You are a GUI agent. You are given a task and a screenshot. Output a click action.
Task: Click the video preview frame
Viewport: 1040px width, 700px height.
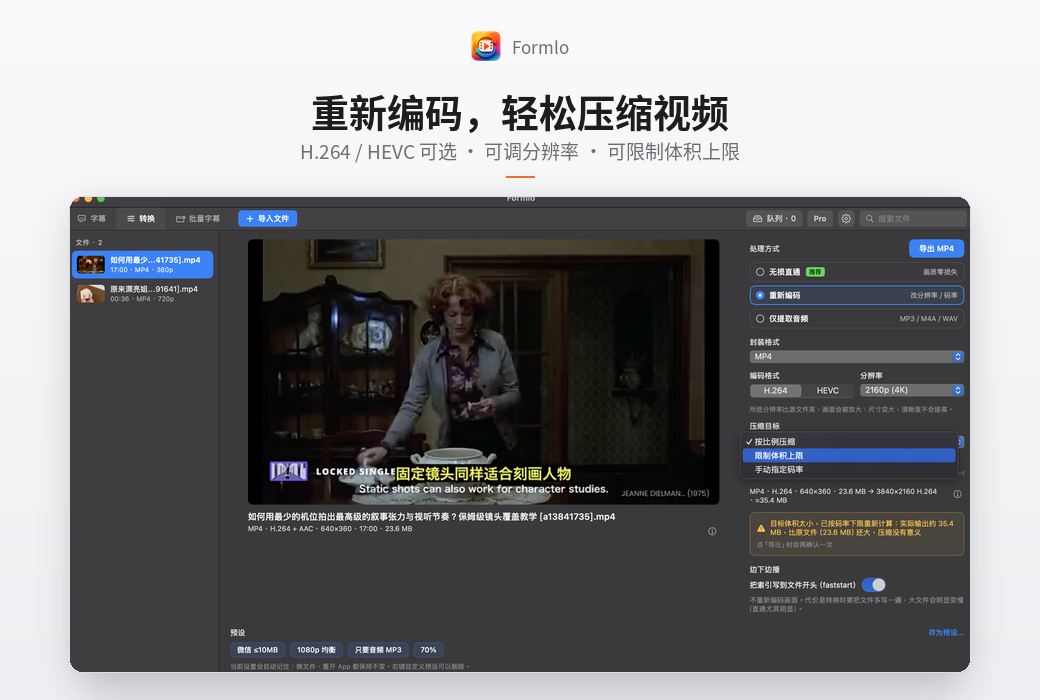click(484, 372)
